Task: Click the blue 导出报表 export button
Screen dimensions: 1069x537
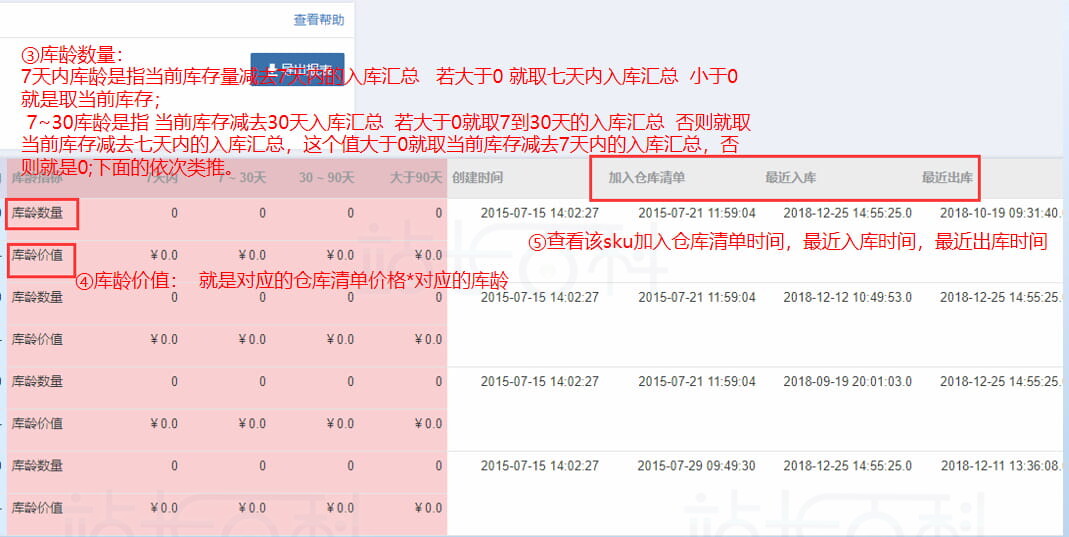Action: [297, 69]
